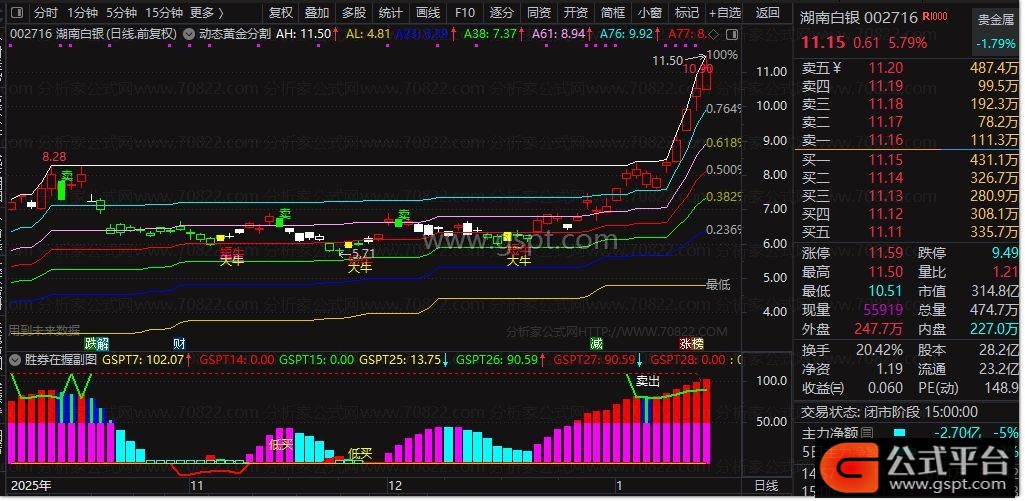Open F10 company information
This screenshot has width=1025, height=501.
click(464, 13)
